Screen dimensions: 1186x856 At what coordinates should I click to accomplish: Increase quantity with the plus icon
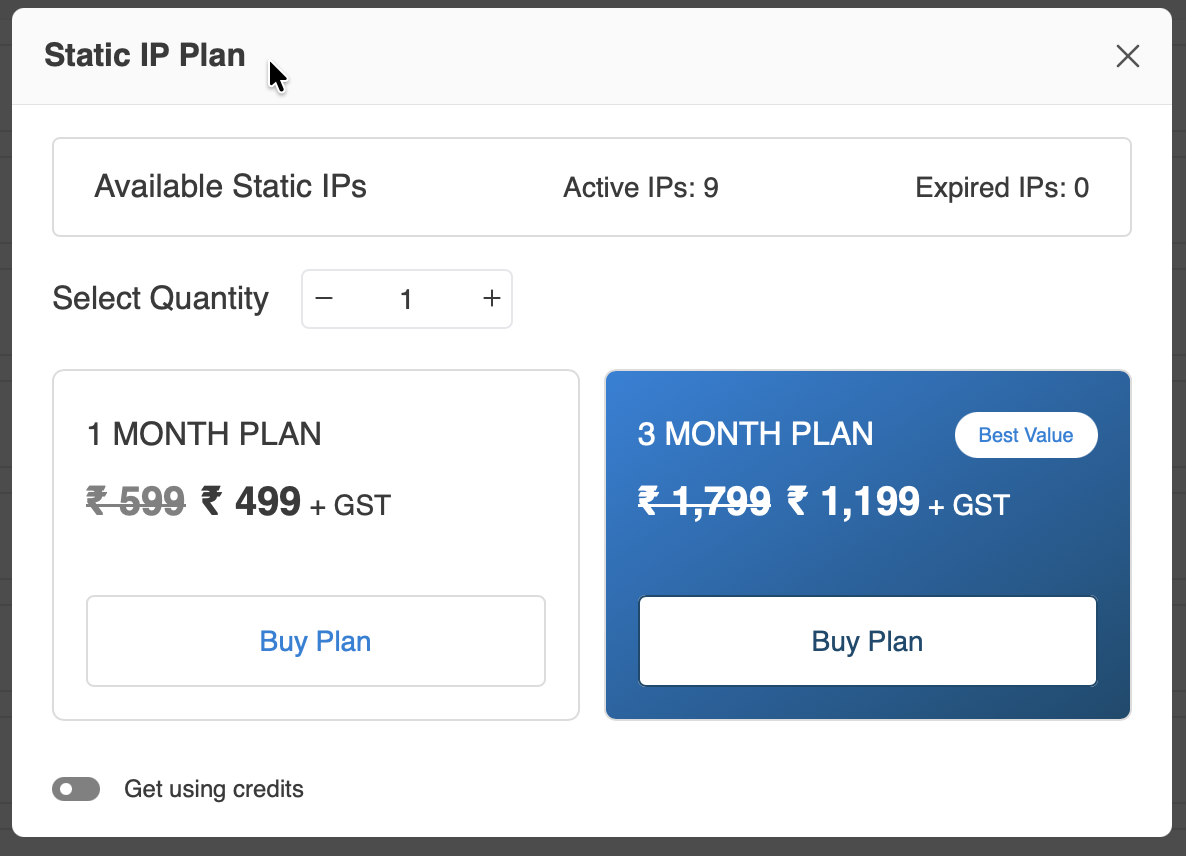click(x=491, y=299)
